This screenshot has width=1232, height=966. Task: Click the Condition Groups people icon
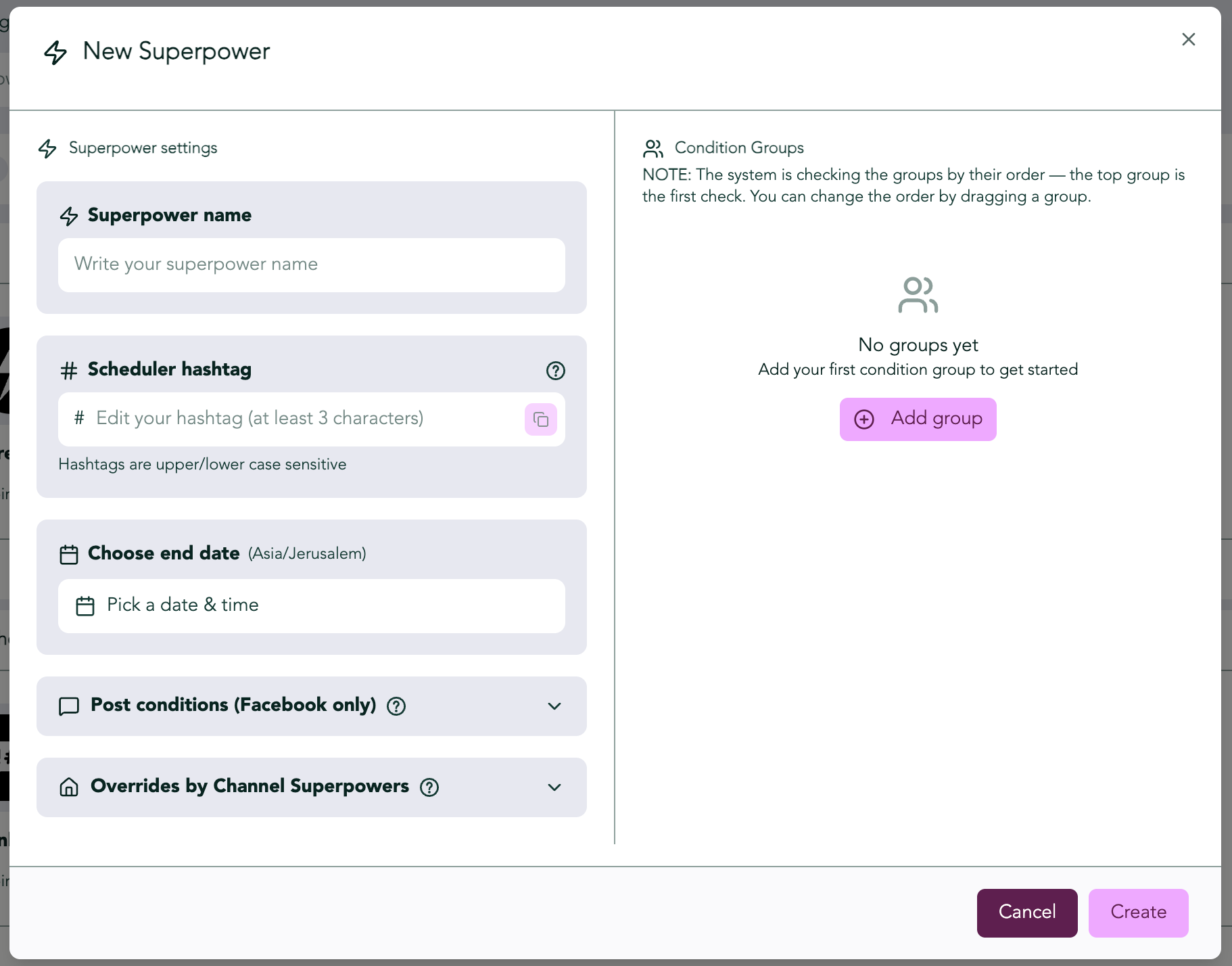pyautogui.click(x=653, y=148)
